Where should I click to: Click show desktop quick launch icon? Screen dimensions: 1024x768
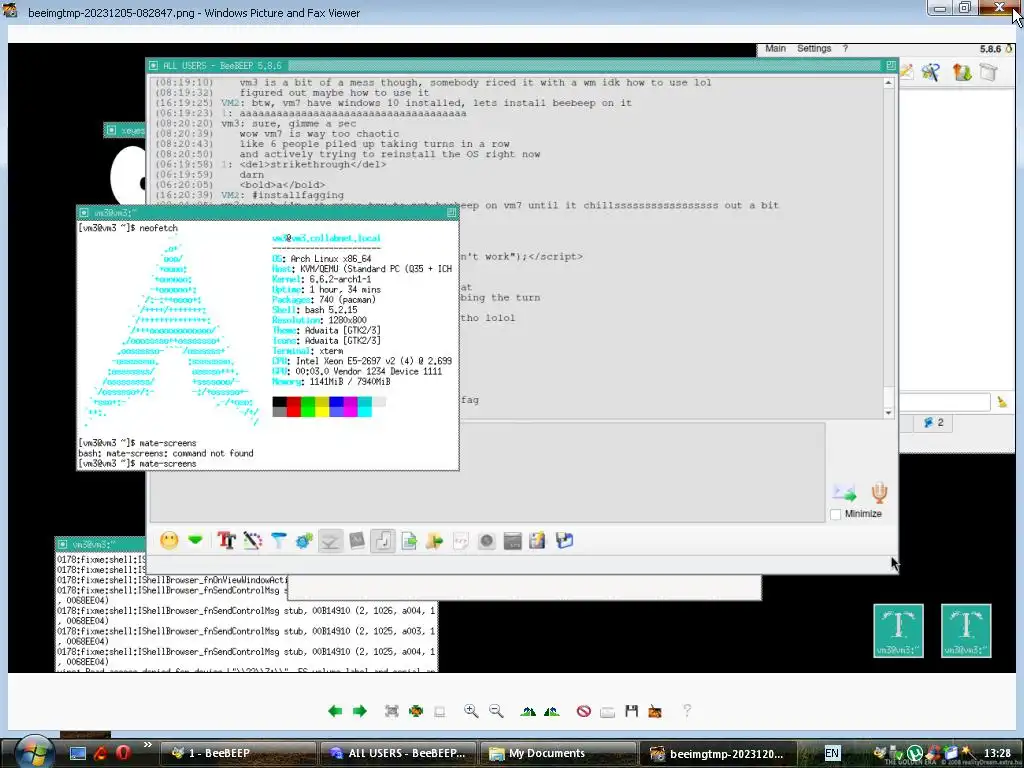pos(78,753)
